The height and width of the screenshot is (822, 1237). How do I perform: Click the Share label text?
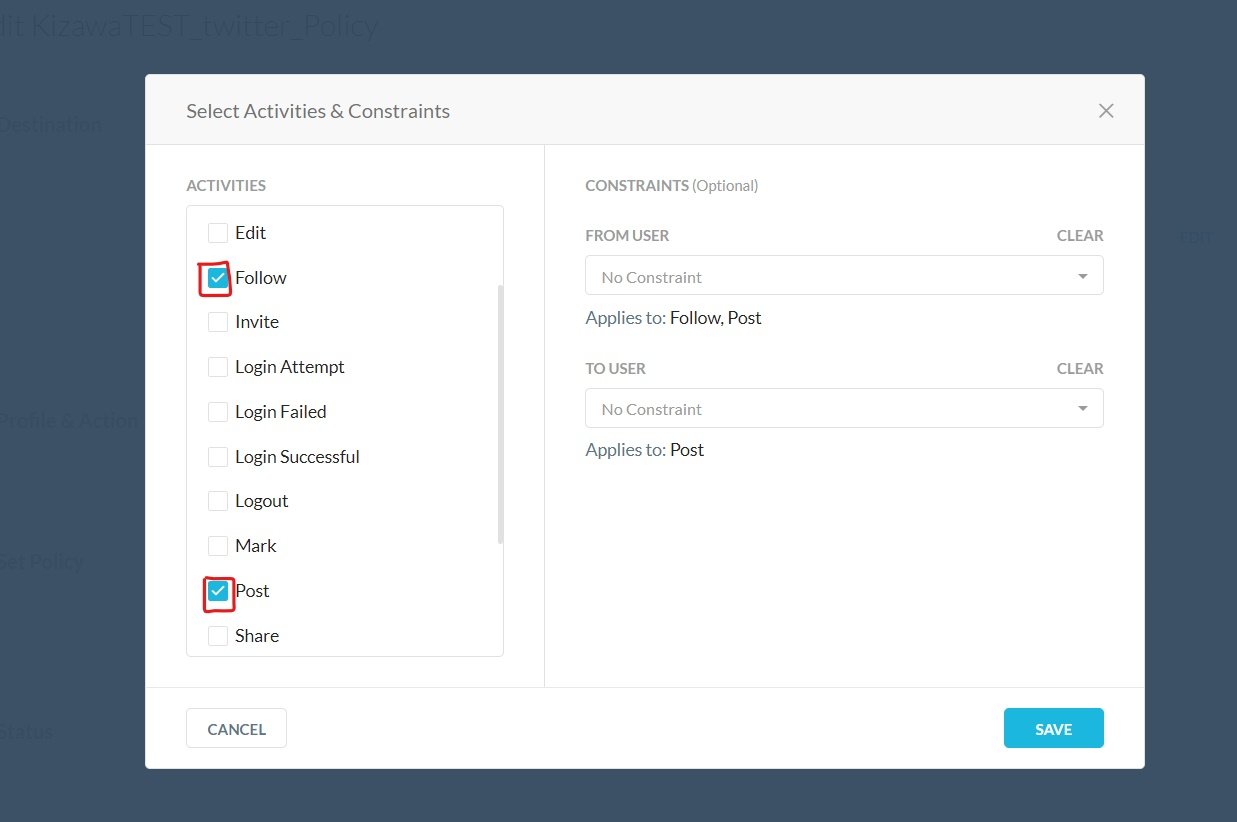(x=257, y=636)
